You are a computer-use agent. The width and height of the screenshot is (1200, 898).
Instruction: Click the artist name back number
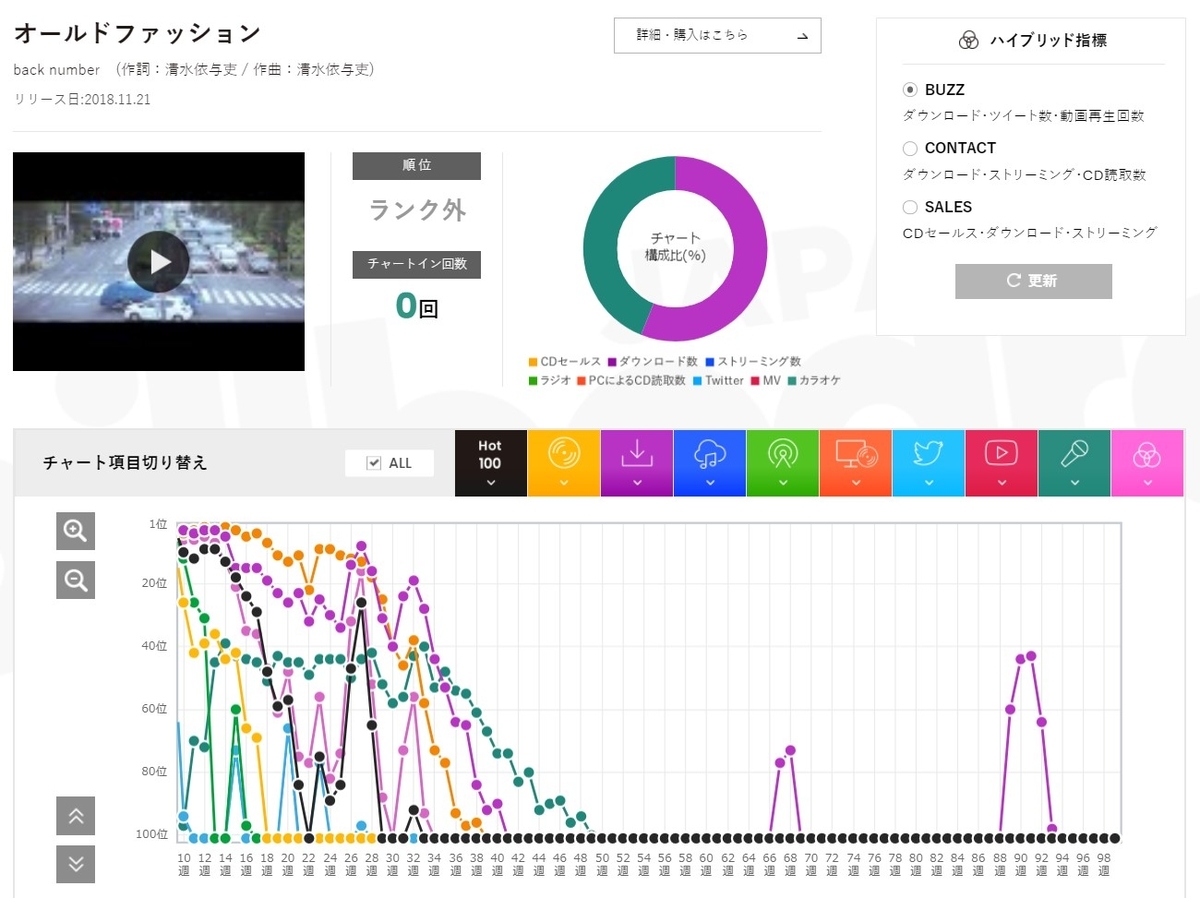pyautogui.click(x=57, y=70)
